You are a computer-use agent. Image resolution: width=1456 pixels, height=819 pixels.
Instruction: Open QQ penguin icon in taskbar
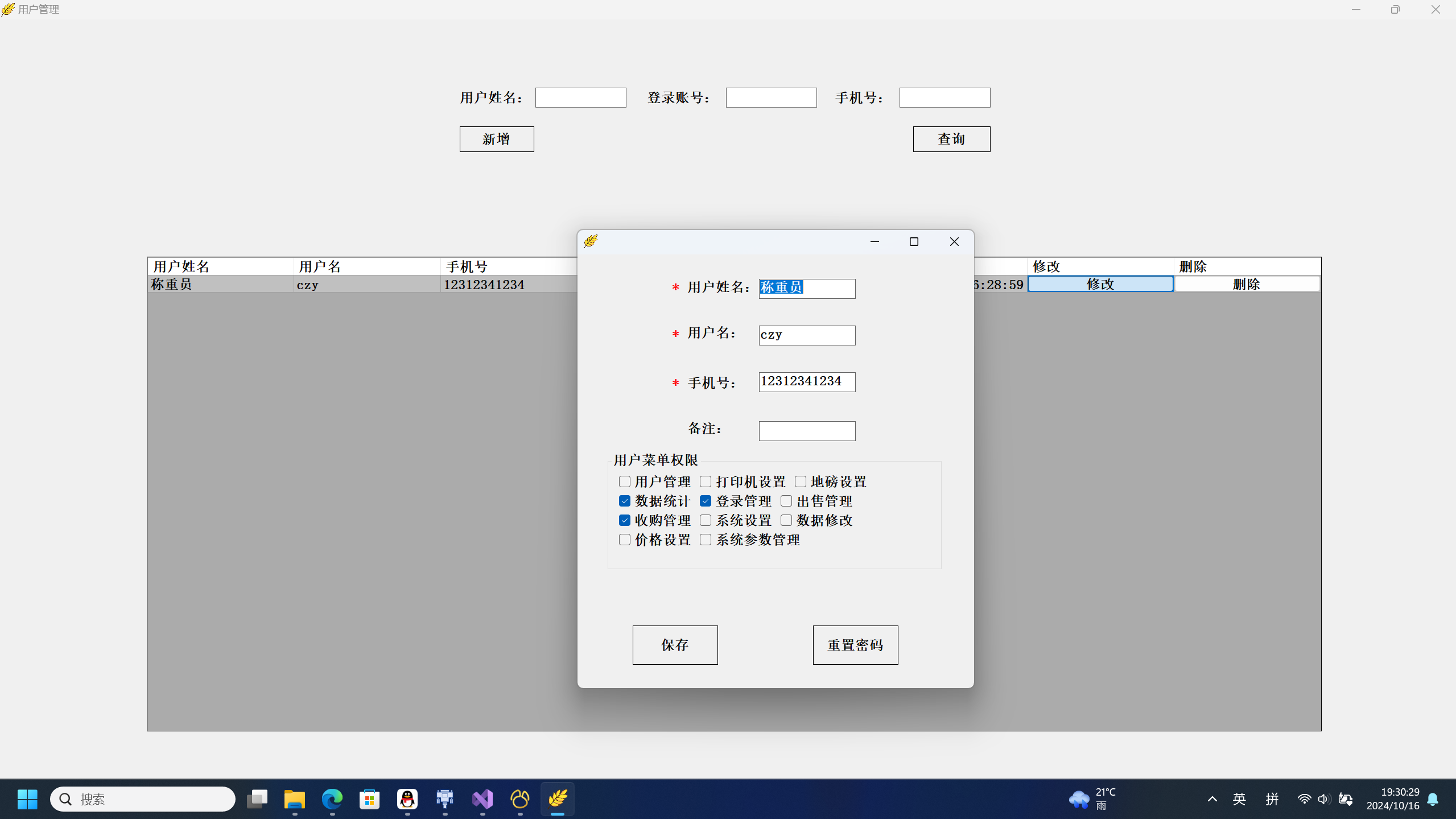(407, 799)
